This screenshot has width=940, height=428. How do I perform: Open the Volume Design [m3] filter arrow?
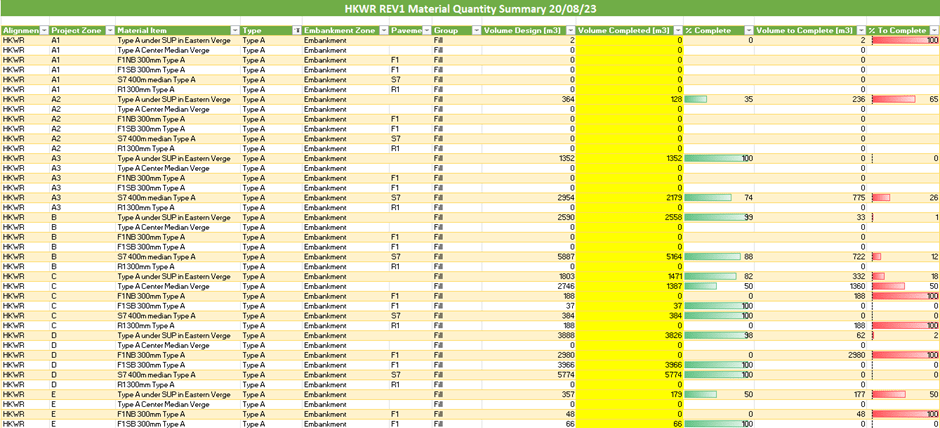pyautogui.click(x=570, y=31)
